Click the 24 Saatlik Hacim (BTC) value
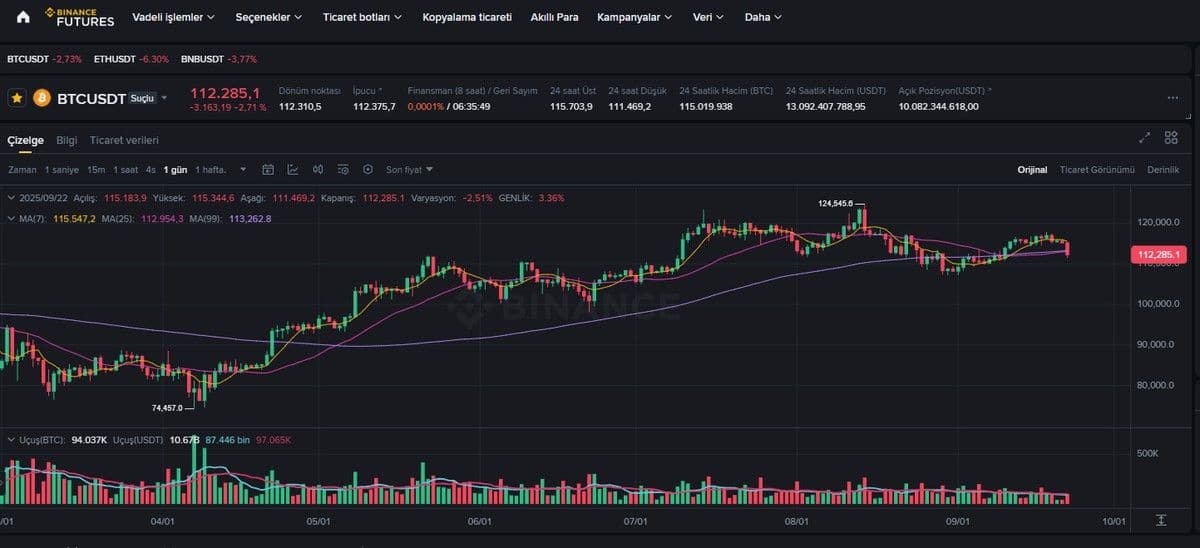The image size is (1200, 548). 706,106
